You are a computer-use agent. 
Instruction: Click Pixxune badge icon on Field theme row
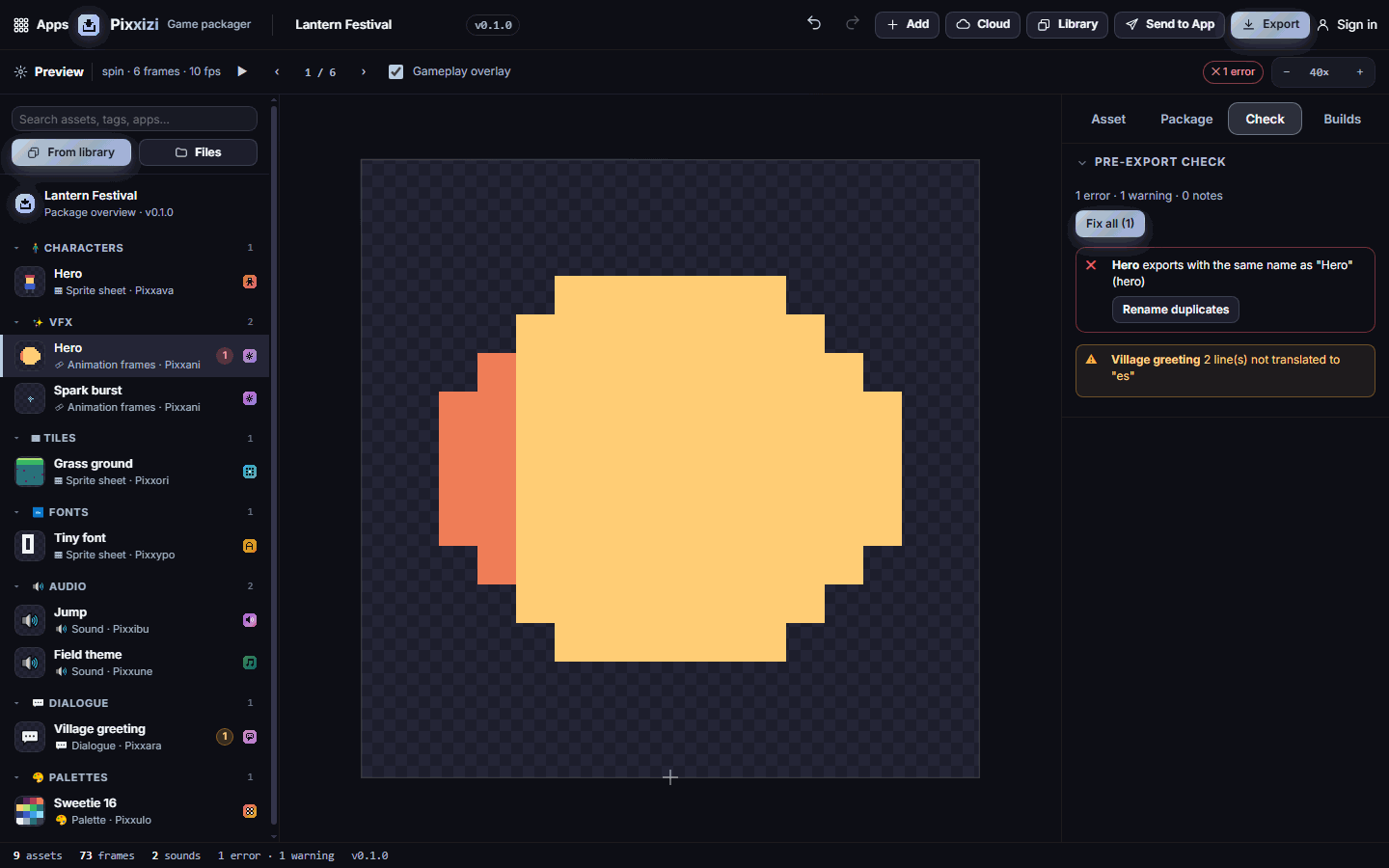[250, 663]
